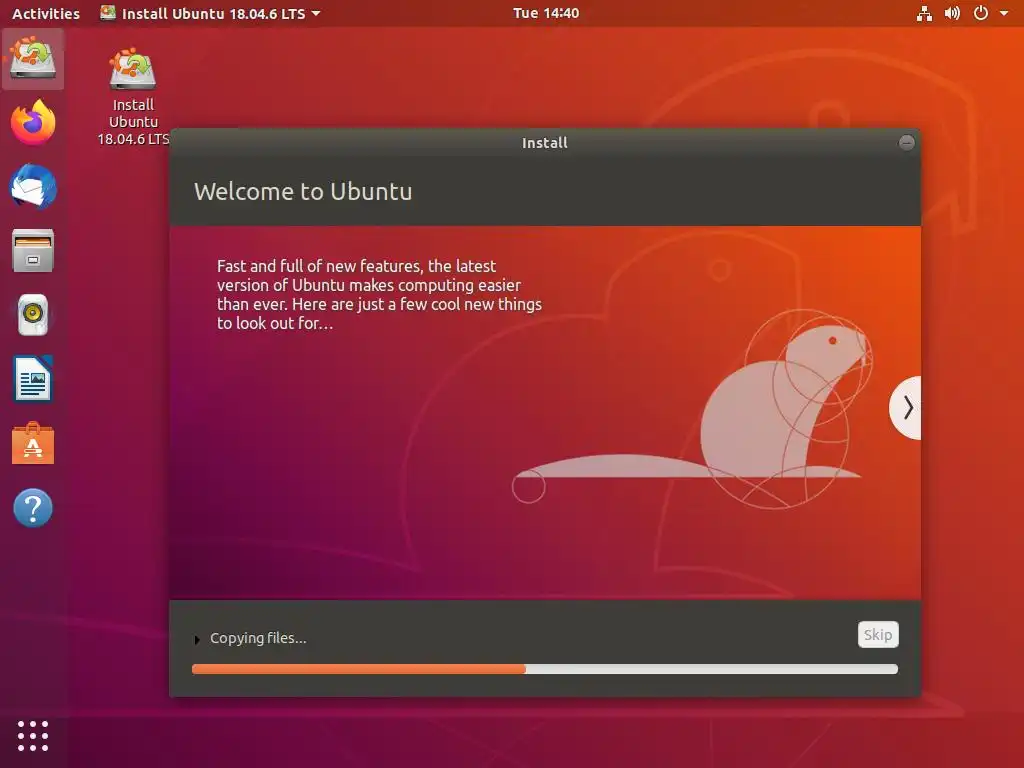Select the Install Ubuntu 18.04.6 LTS desktop icon

[133, 95]
